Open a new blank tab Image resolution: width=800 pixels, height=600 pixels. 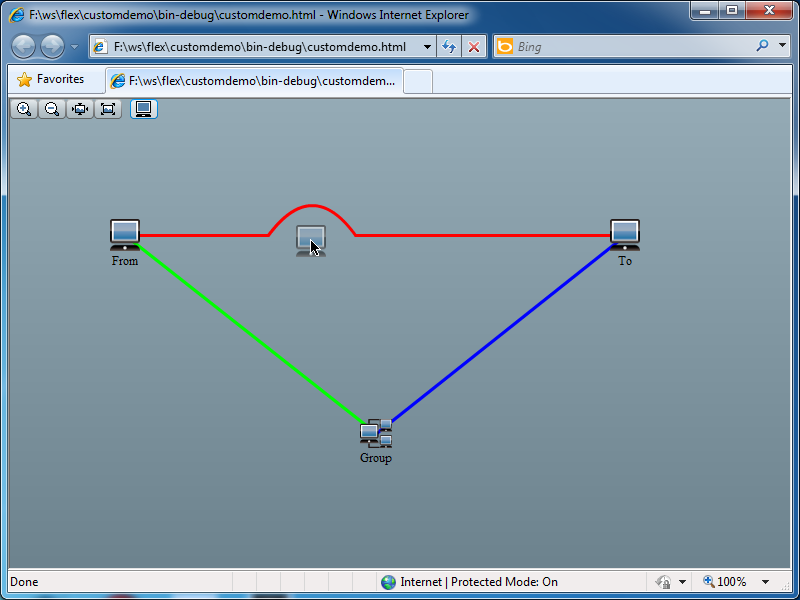418,82
